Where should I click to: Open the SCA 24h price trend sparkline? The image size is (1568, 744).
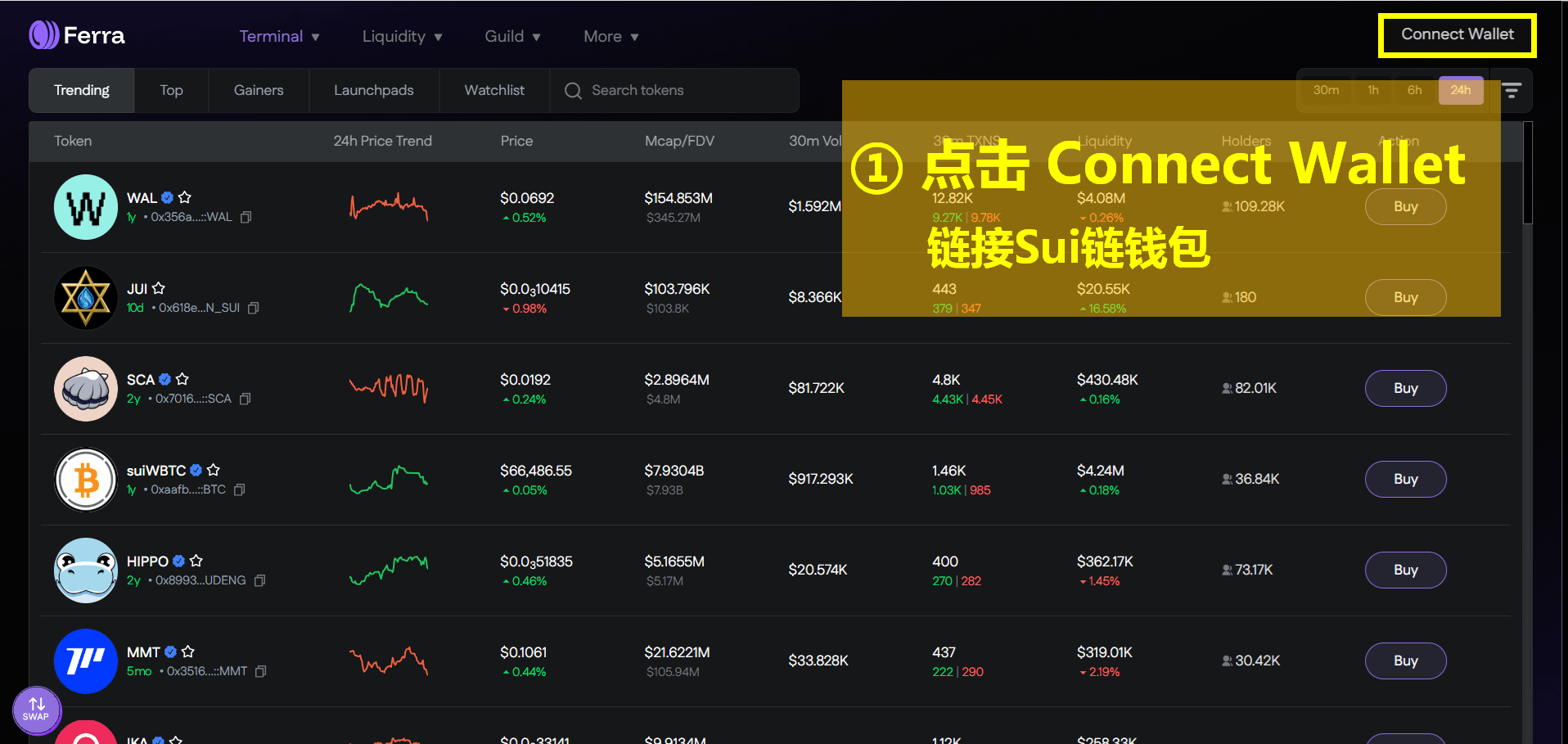[x=389, y=387]
